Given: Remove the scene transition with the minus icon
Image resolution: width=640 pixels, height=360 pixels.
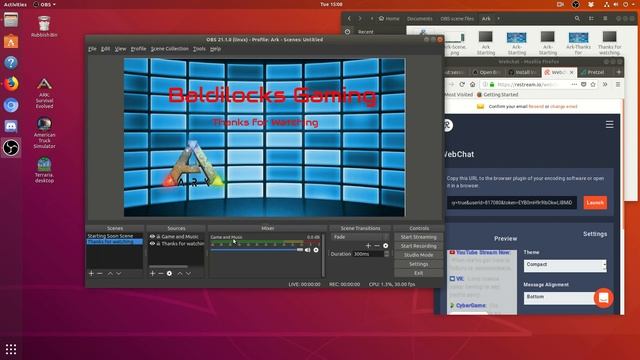Looking at the screenshot, I should (377, 246).
